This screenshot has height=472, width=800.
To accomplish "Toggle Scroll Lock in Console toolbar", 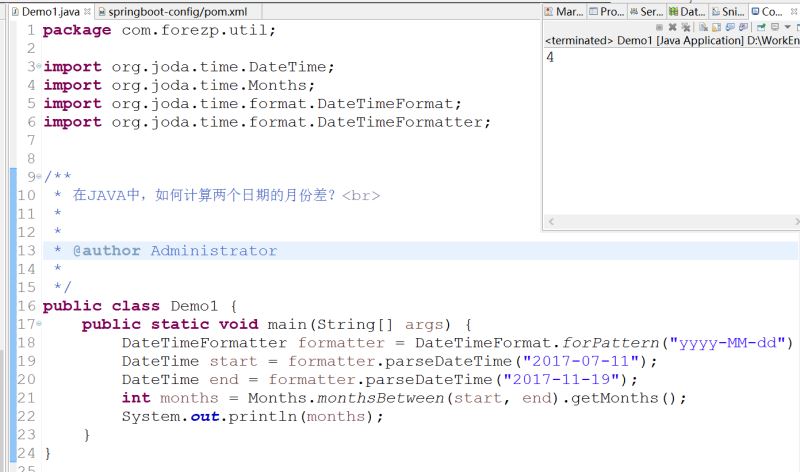I will click(716, 27).
